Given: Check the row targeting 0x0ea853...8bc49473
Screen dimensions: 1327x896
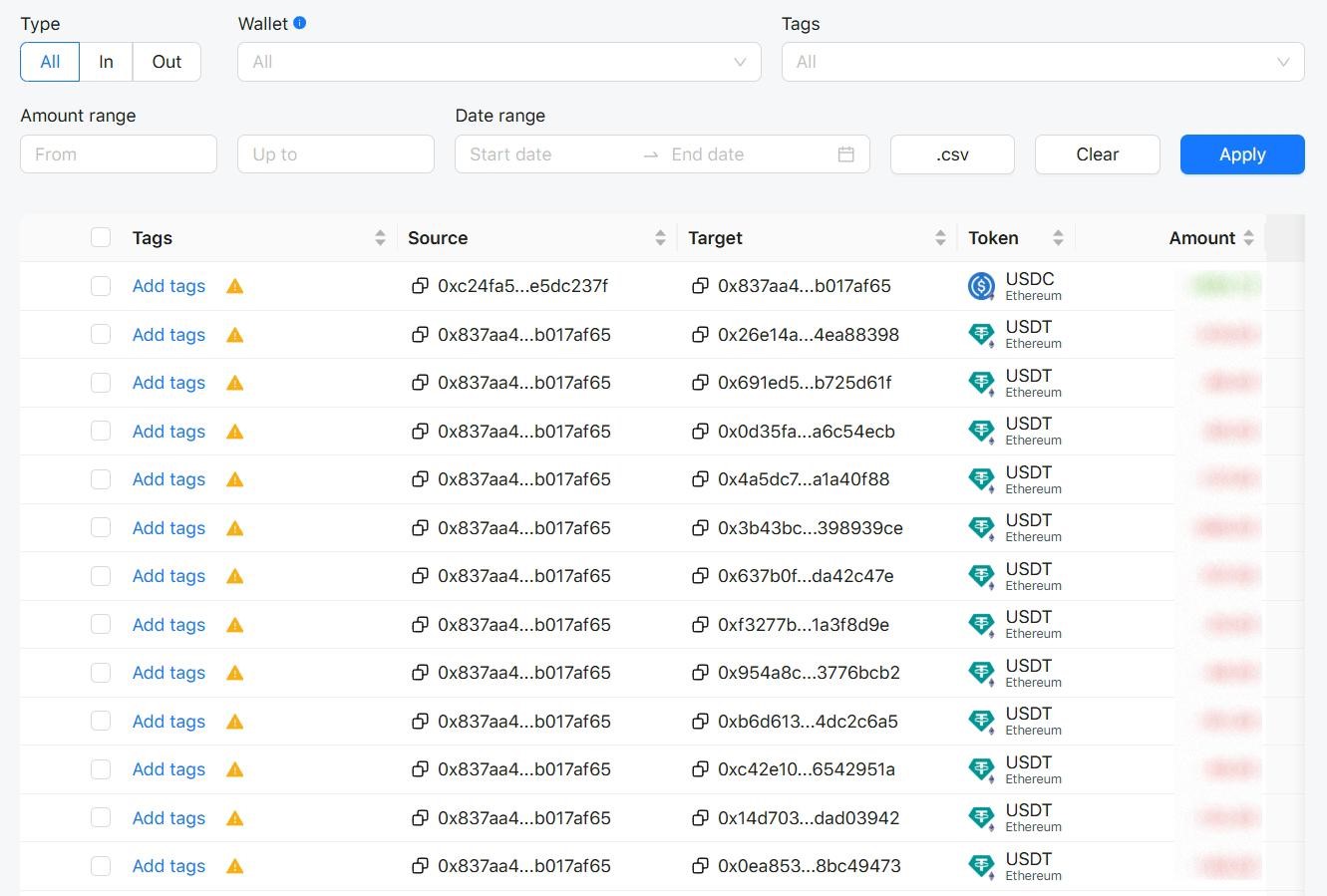Looking at the screenshot, I should coord(101,866).
